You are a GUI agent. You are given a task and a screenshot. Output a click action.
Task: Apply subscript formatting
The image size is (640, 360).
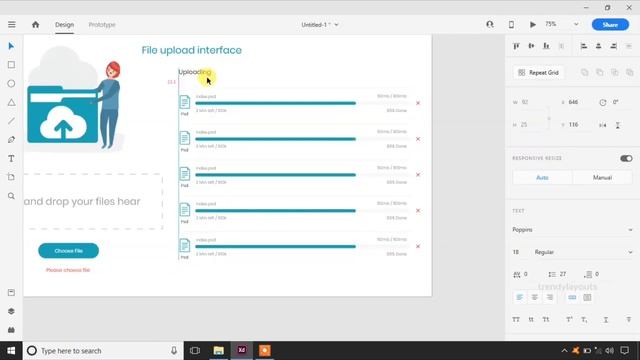click(x=584, y=319)
